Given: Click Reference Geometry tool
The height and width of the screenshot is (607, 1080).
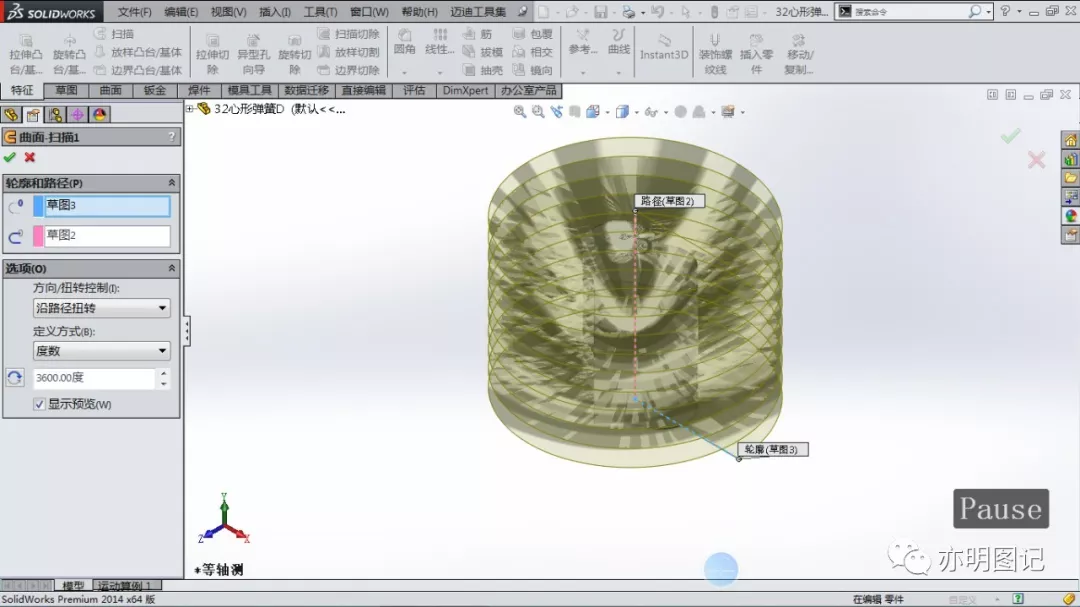Looking at the screenshot, I should point(583,43).
